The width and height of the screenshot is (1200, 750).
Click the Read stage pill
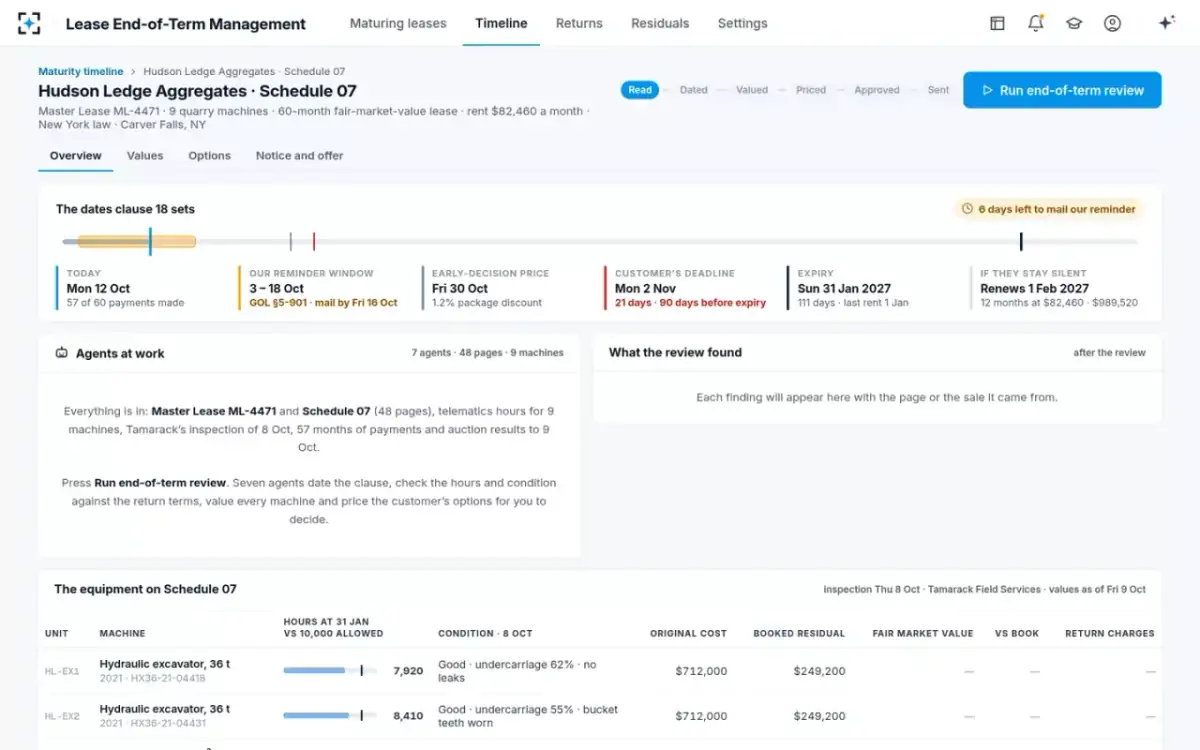coord(640,90)
